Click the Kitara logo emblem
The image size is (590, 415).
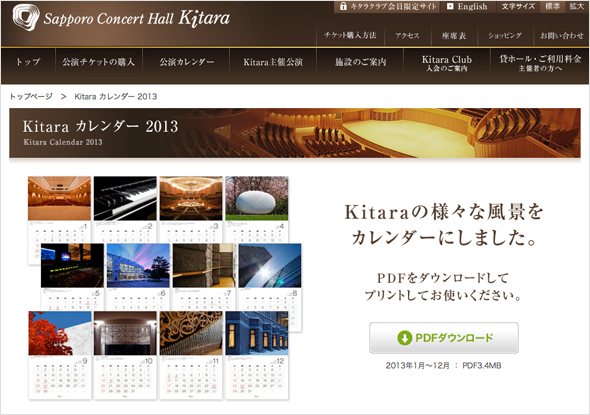pos(26,17)
